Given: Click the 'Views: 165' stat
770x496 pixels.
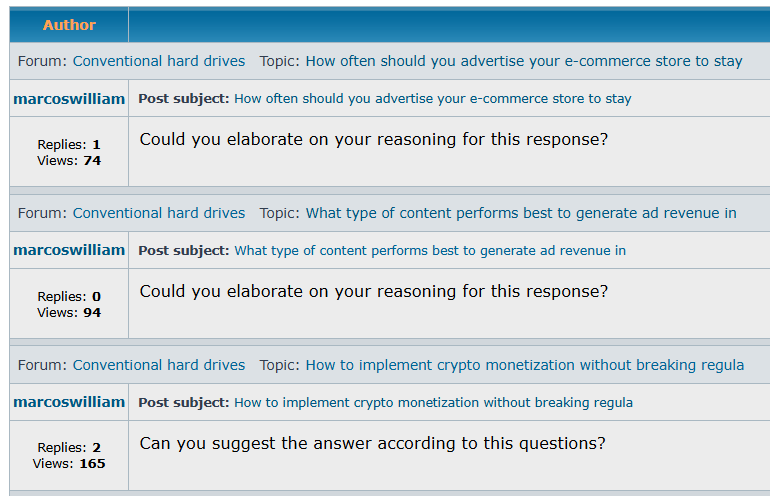Looking at the screenshot, I should tap(69, 464).
